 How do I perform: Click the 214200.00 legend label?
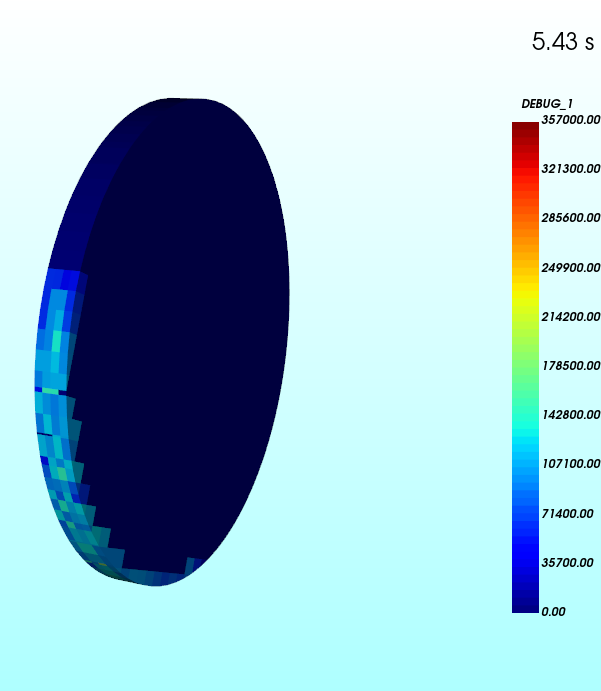point(571,316)
